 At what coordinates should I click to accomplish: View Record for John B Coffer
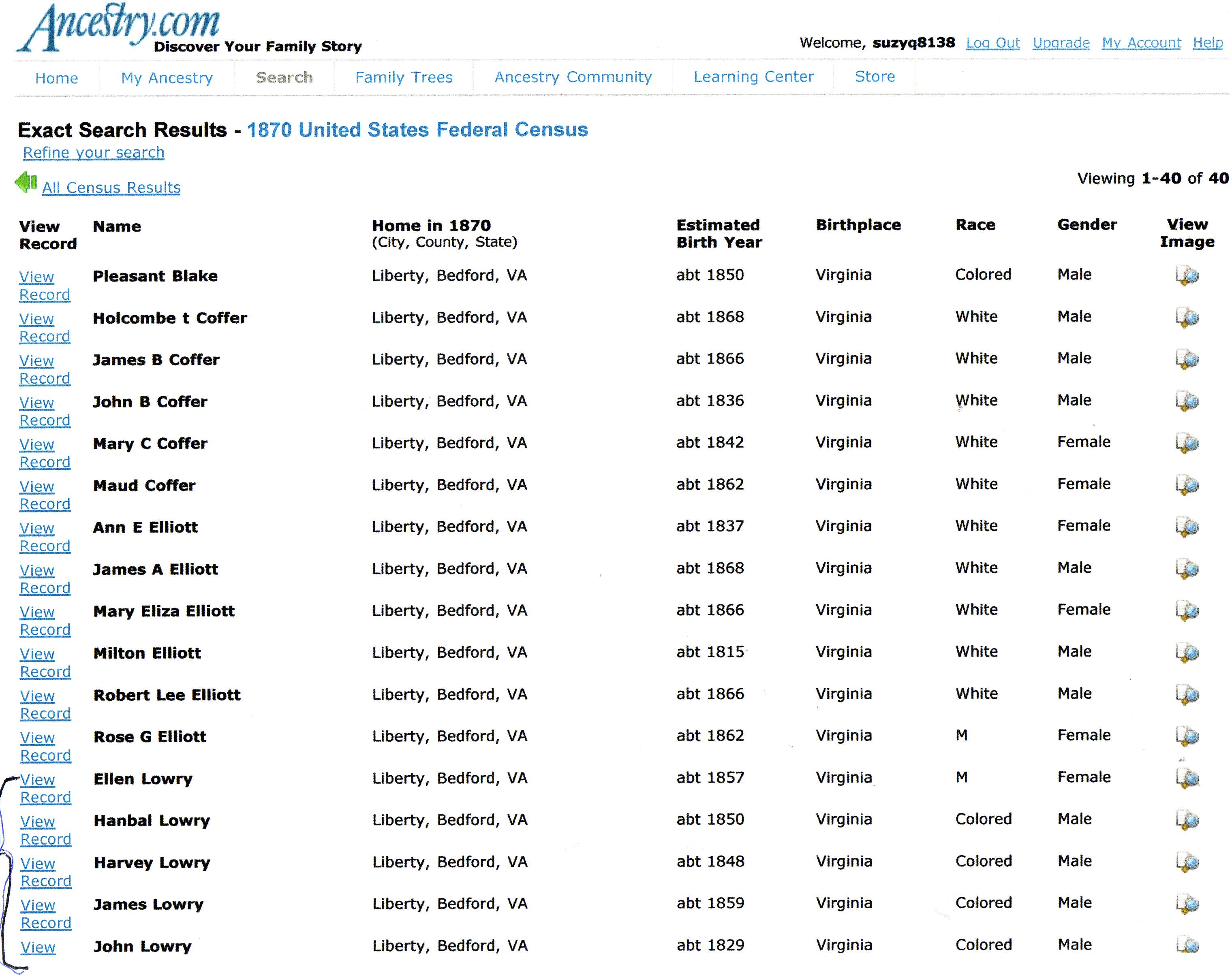coord(45,412)
